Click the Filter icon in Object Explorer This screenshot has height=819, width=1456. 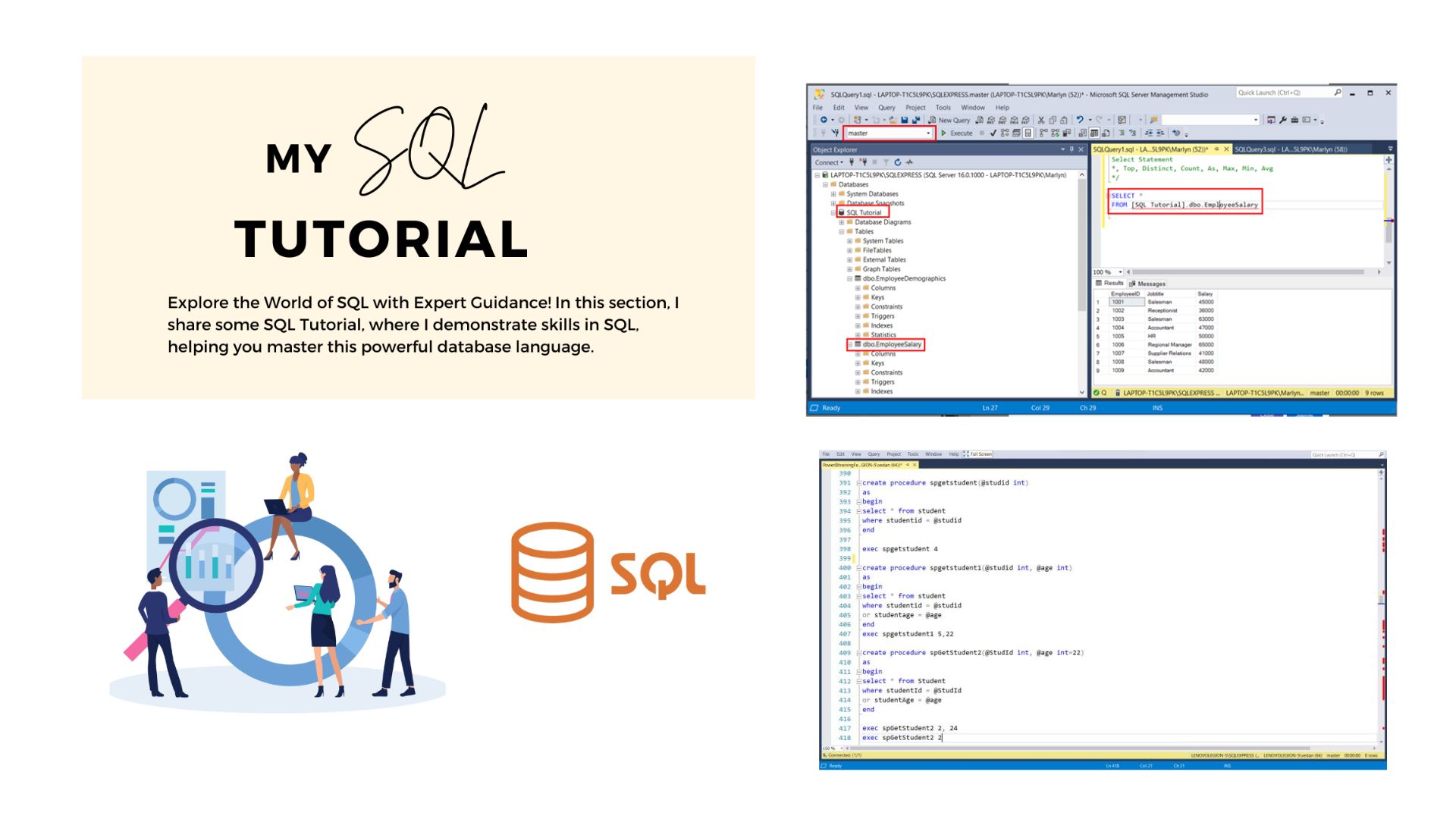point(886,162)
